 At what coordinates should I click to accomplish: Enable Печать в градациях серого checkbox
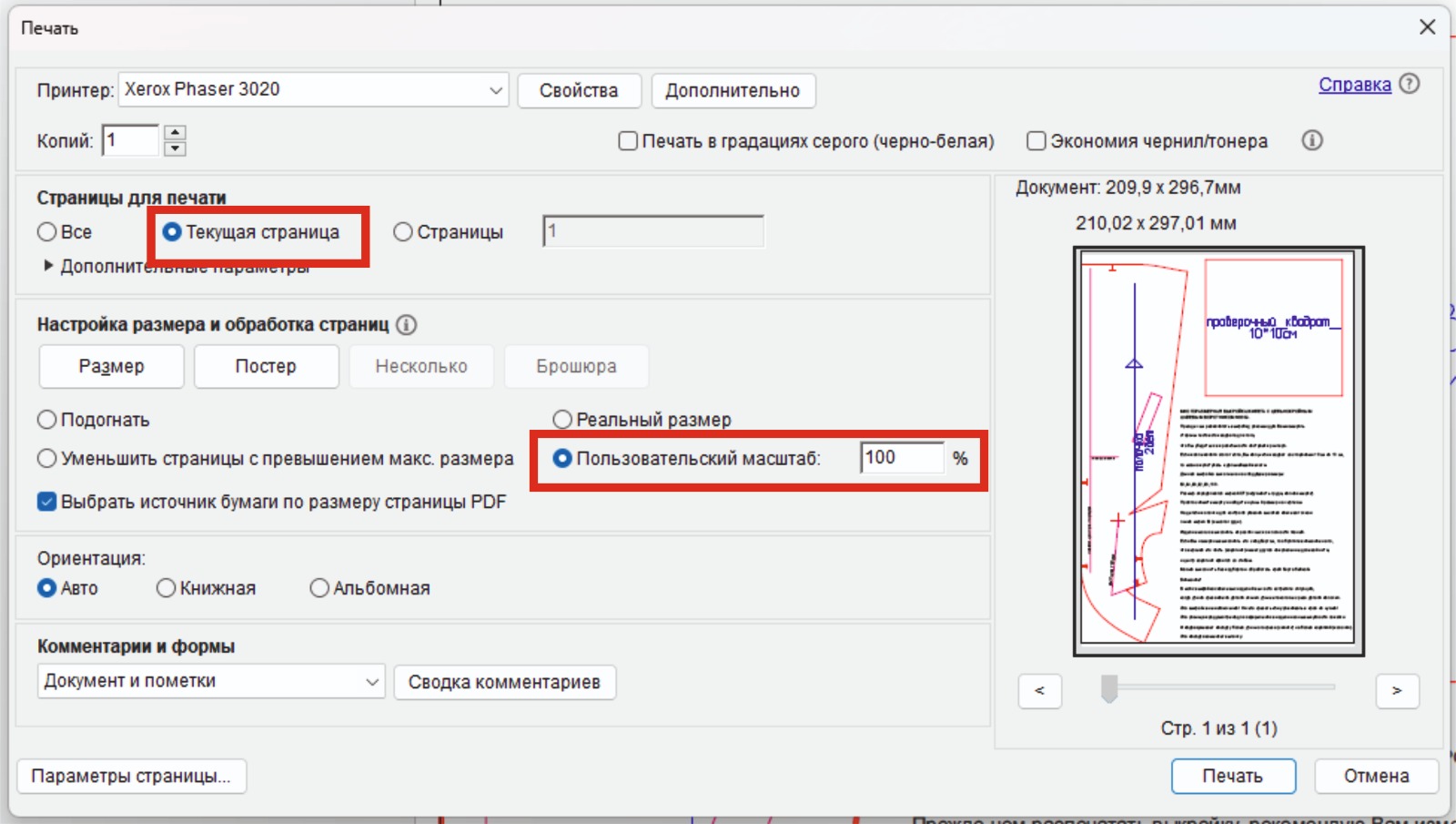tap(628, 141)
